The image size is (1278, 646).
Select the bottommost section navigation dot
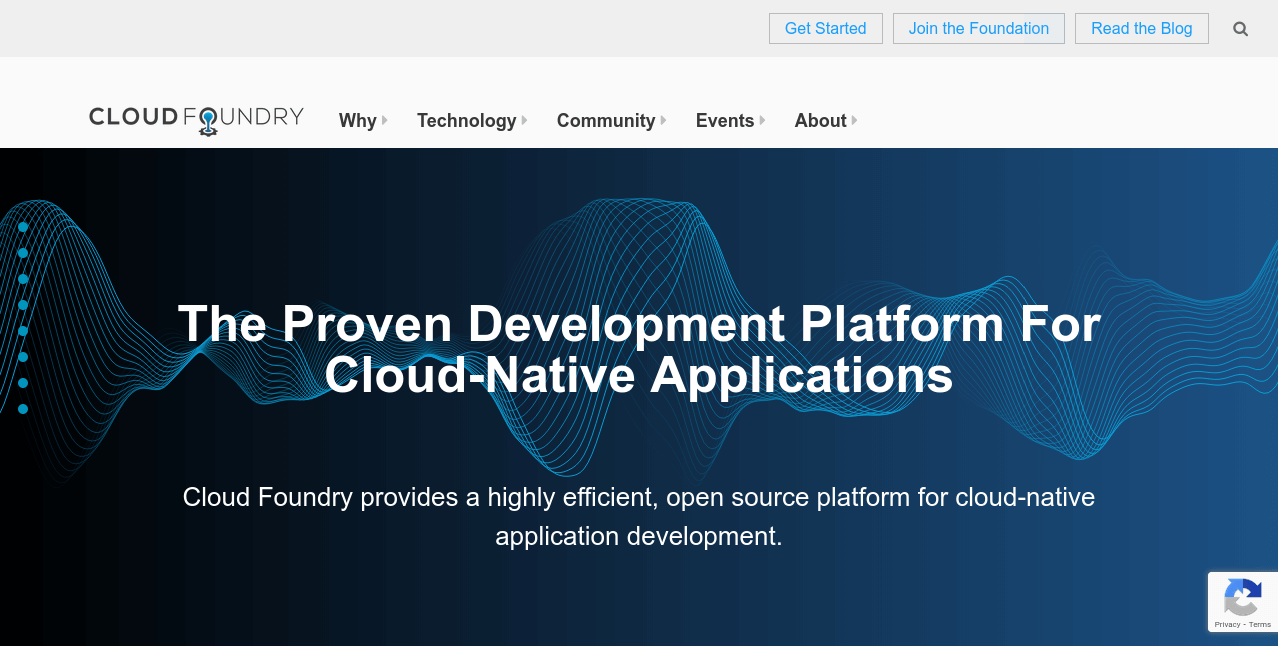point(23,409)
